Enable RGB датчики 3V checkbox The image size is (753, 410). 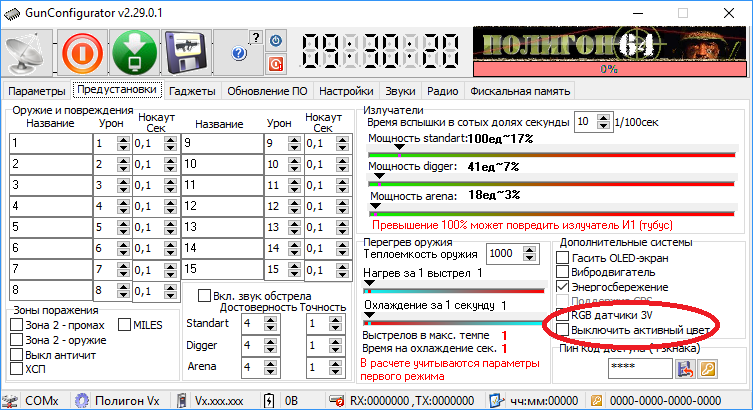tap(563, 316)
